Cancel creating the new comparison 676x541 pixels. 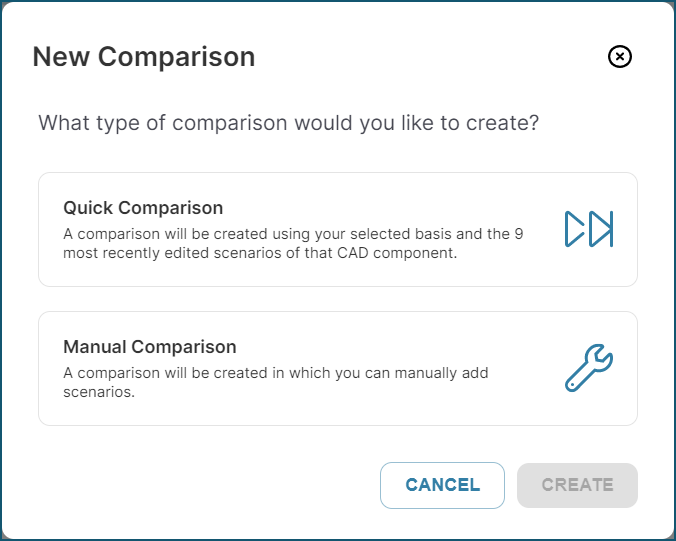pyautogui.click(x=442, y=485)
